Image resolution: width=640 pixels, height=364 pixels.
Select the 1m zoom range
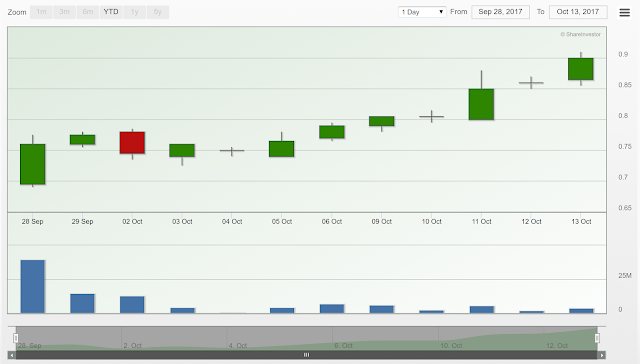41,12
